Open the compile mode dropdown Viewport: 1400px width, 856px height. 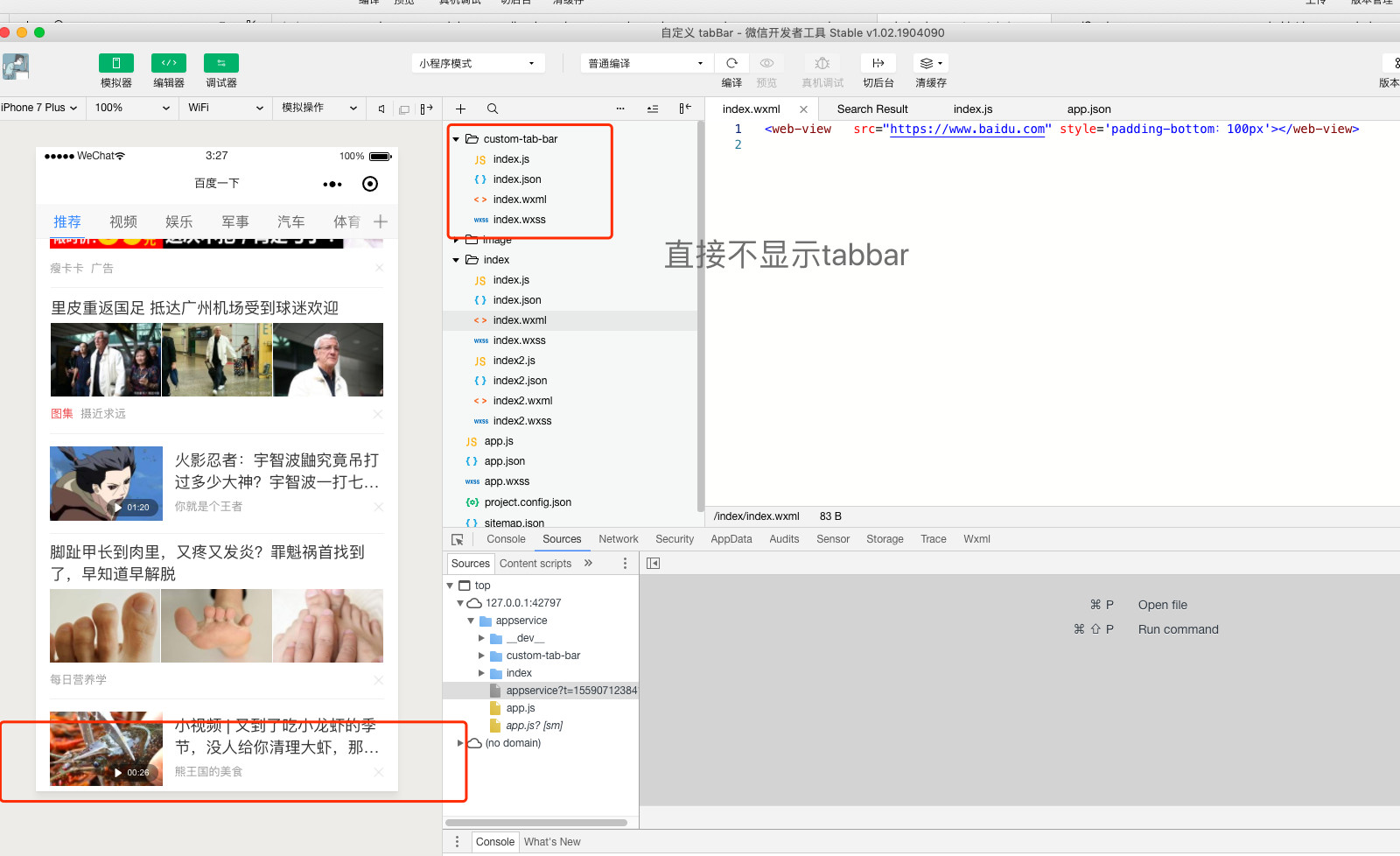click(x=646, y=63)
